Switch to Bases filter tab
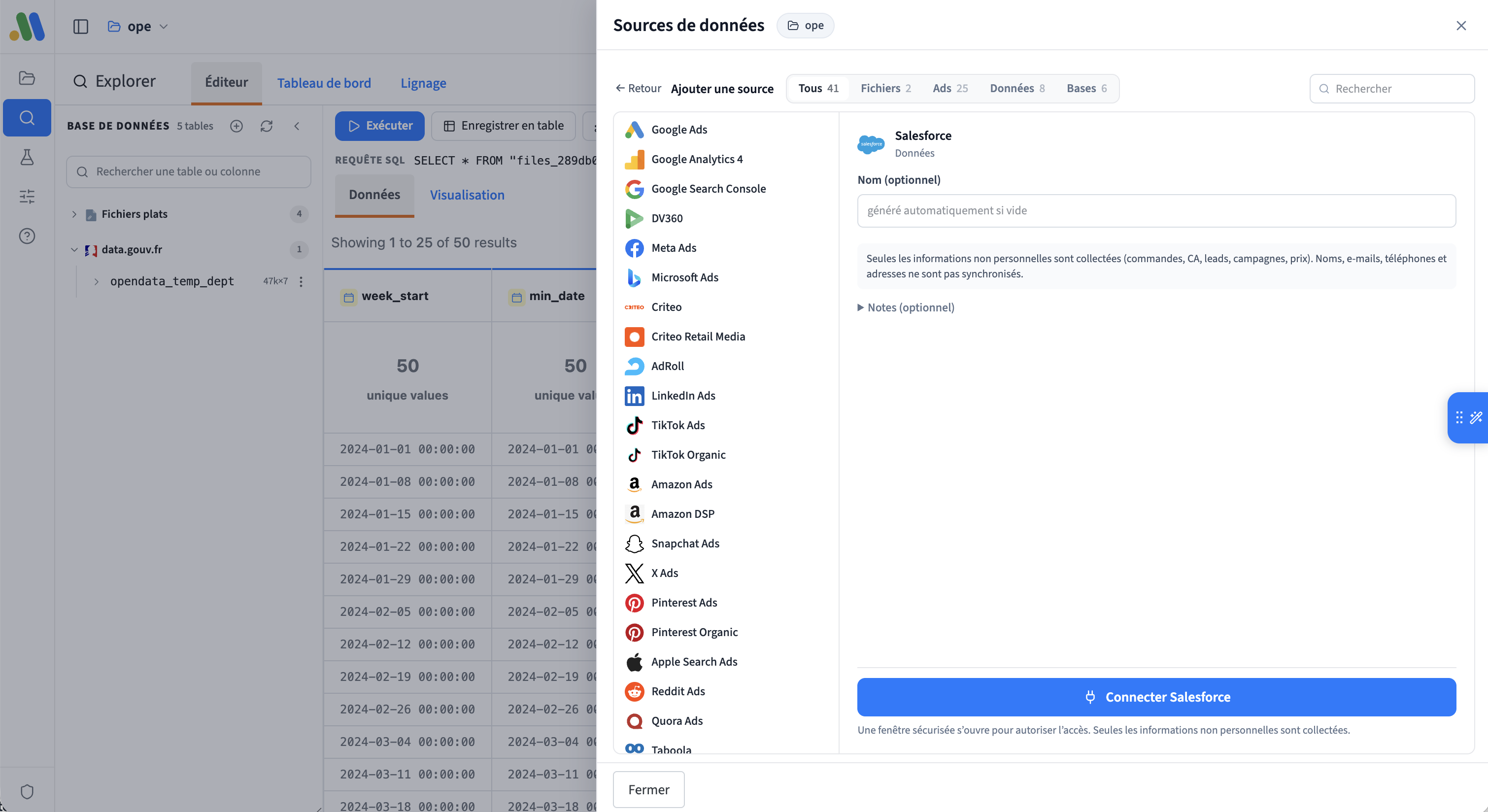The width and height of the screenshot is (1488, 812). 1086,88
